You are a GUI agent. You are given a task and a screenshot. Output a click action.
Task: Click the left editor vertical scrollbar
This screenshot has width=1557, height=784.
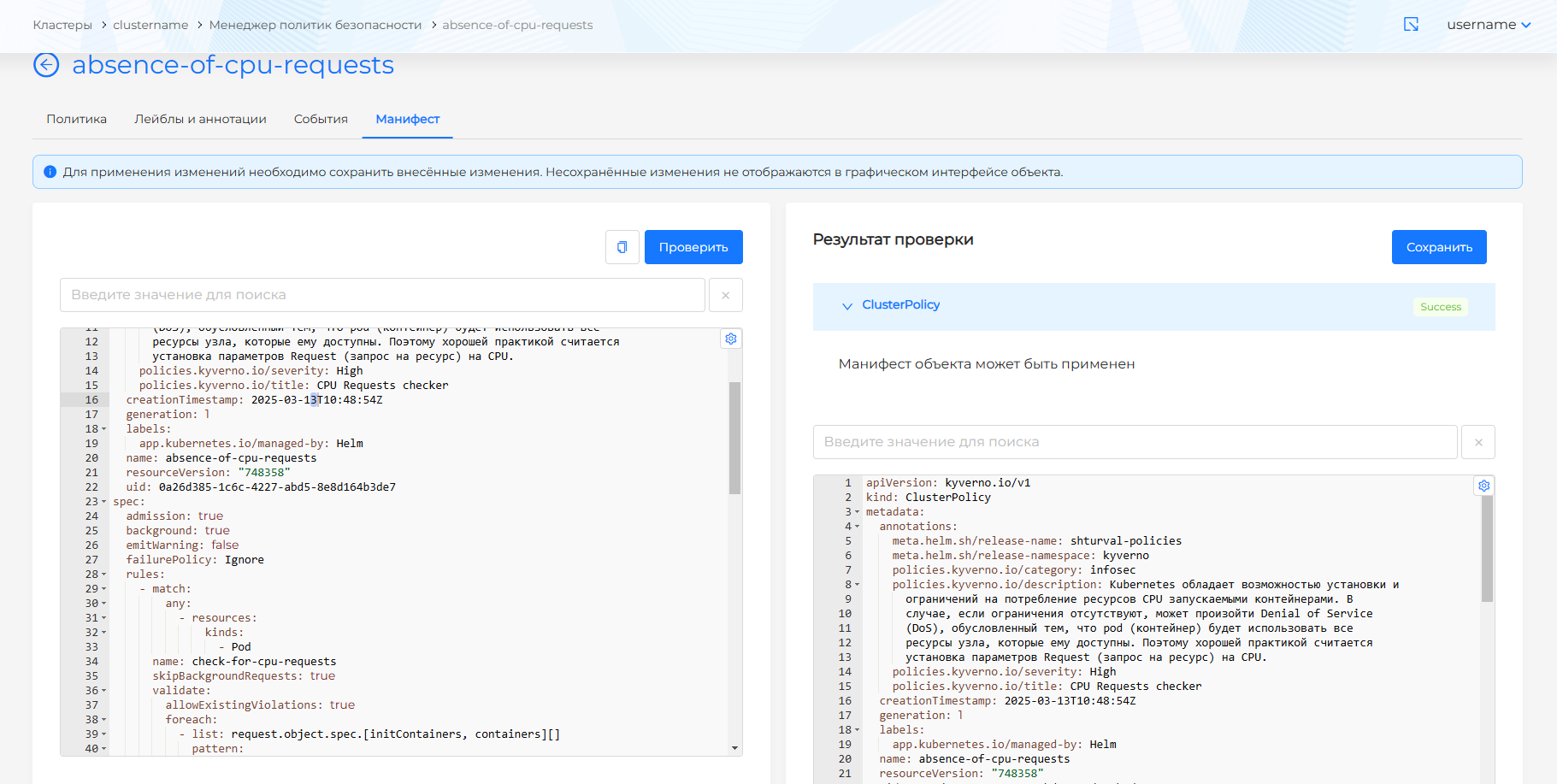click(x=734, y=438)
